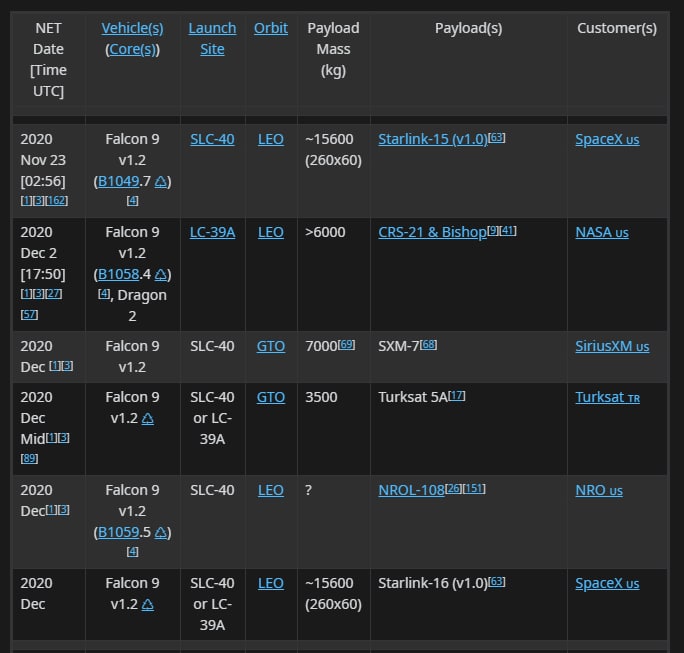This screenshot has height=653, width=684.
Task: Open the B1059 core link
Action: pyautogui.click(x=119, y=532)
